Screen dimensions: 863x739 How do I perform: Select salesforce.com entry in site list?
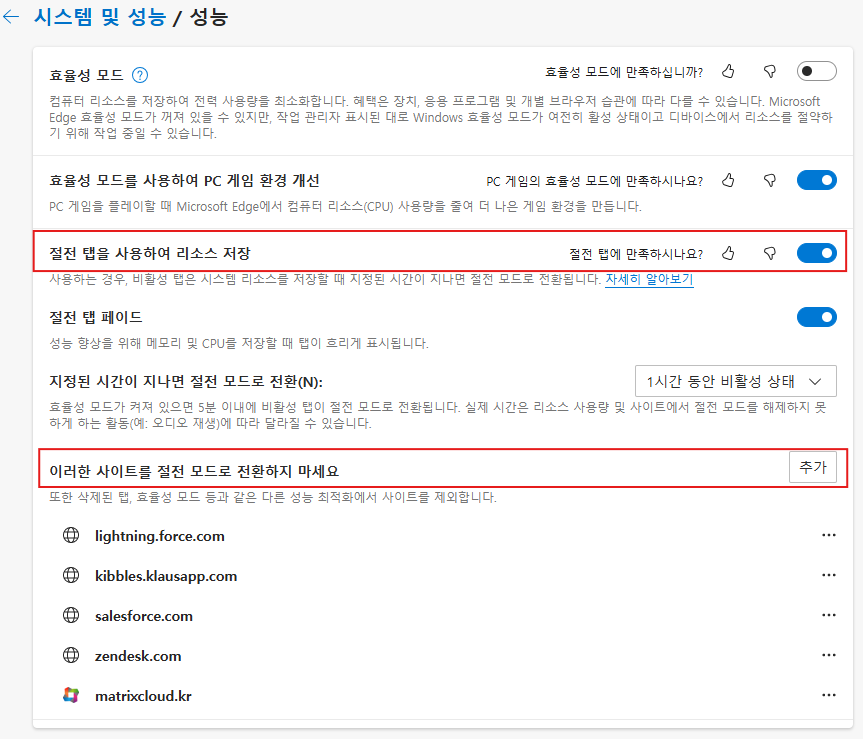pyautogui.click(x=144, y=616)
